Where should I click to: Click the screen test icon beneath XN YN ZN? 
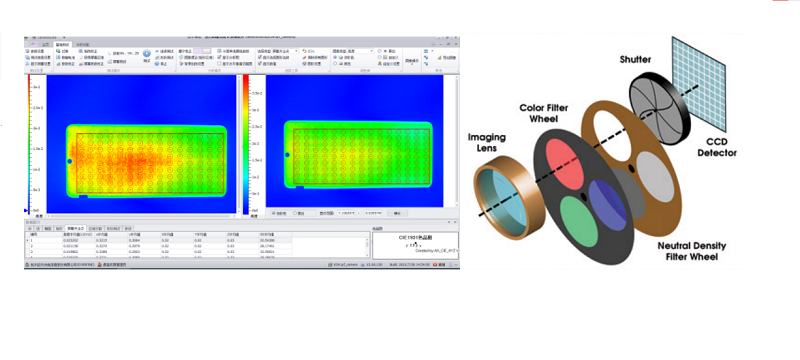pos(110,62)
